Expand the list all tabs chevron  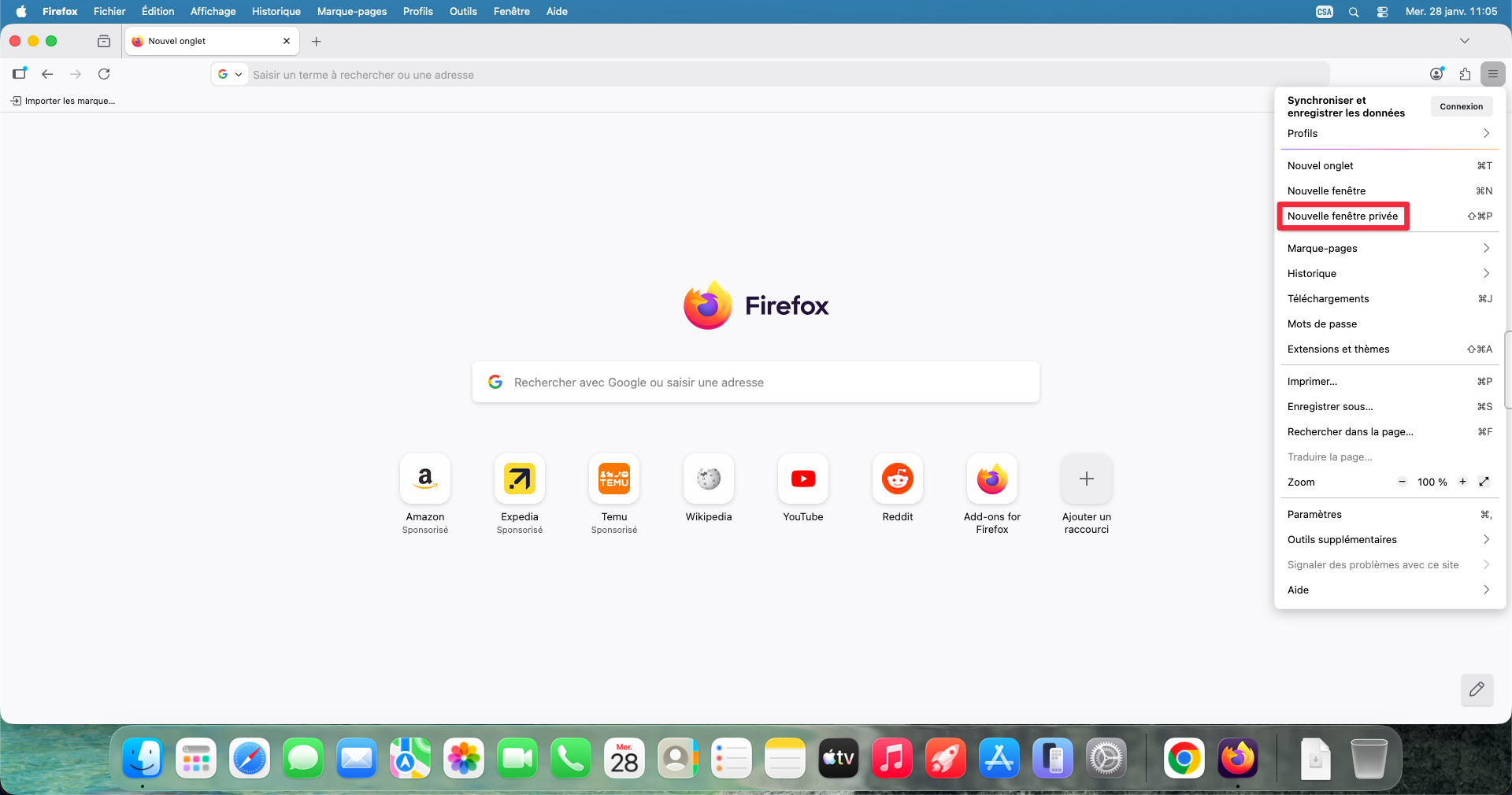[x=1465, y=41]
